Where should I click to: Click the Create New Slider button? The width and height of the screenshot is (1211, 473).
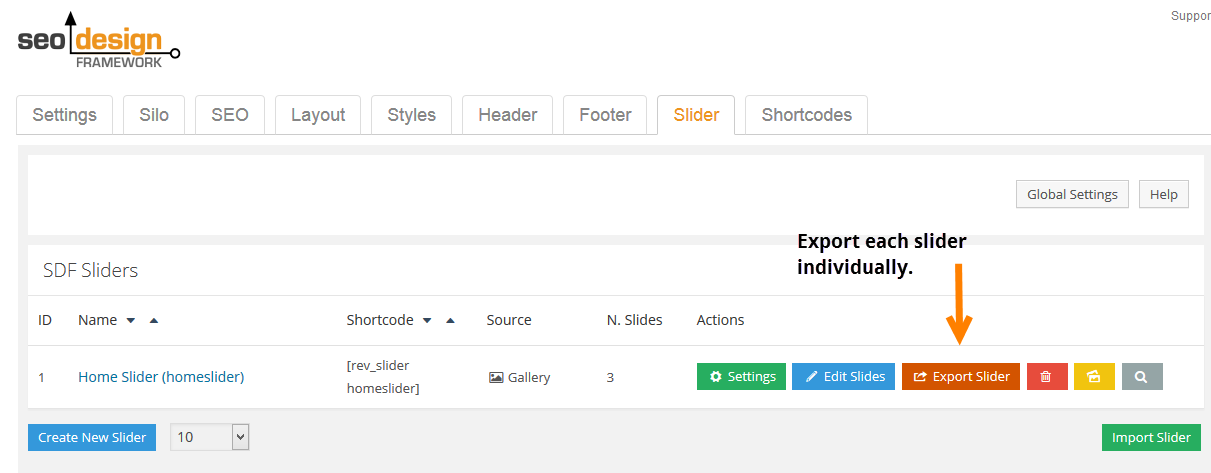pyautogui.click(x=92, y=437)
